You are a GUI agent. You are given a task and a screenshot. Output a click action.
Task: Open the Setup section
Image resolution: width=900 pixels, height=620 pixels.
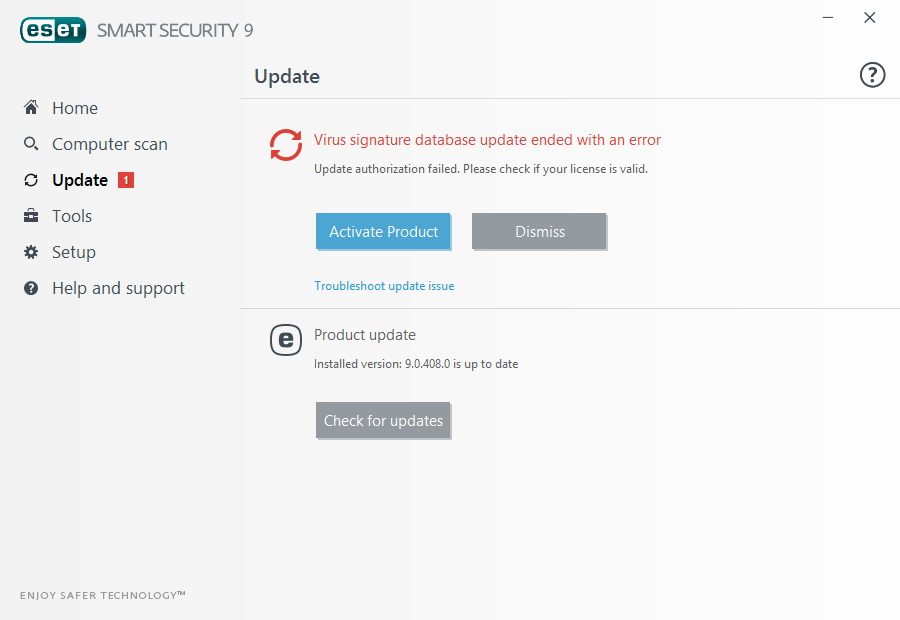[x=73, y=253]
